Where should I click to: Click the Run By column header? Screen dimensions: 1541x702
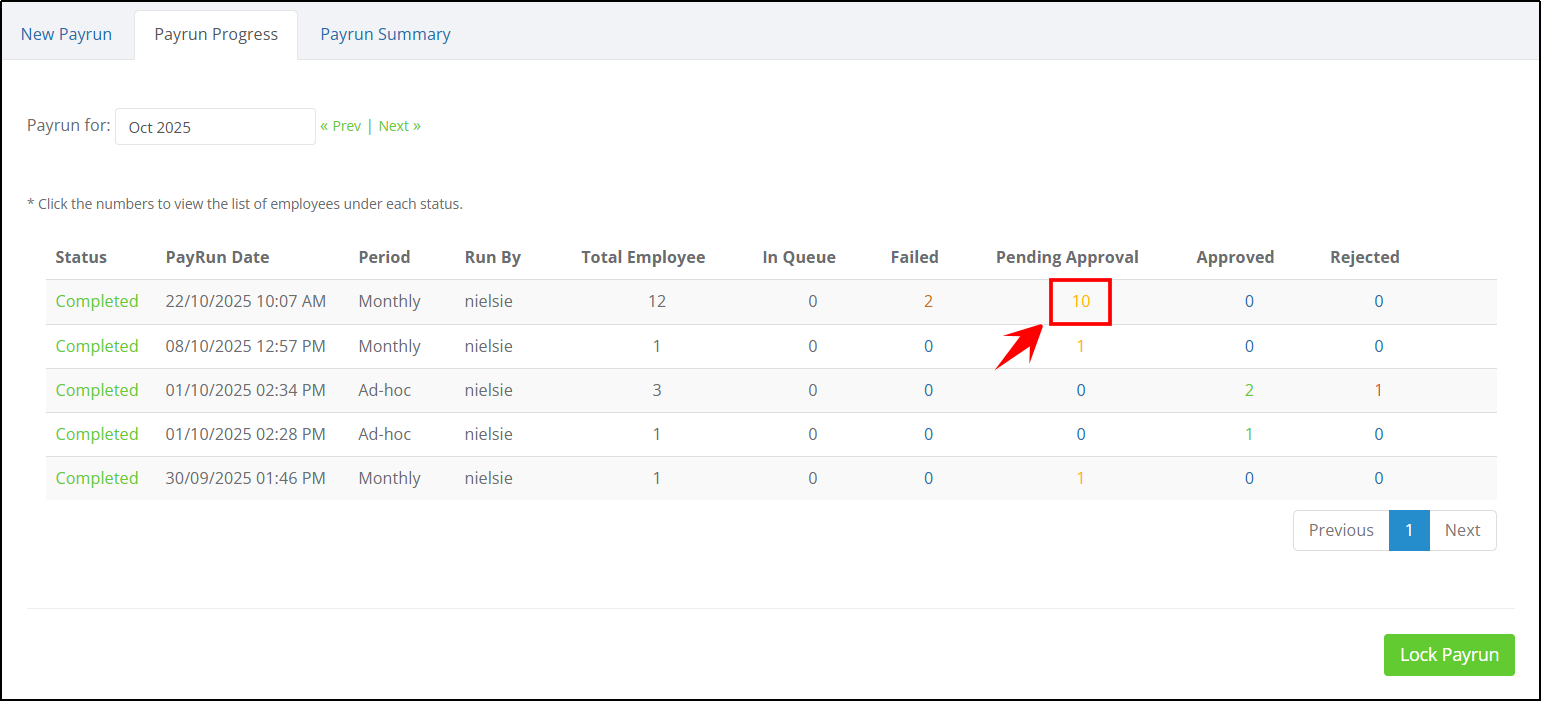[x=493, y=257]
